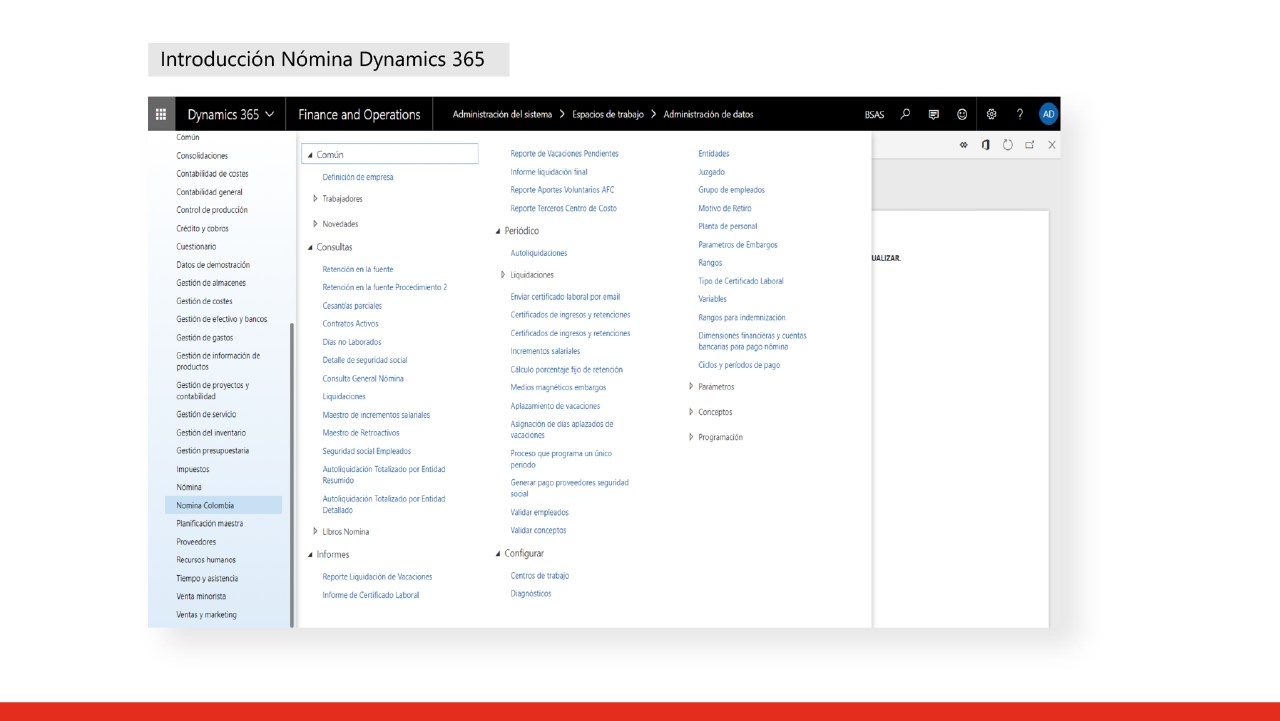Image resolution: width=1280 pixels, height=721 pixels.
Task: Expand the Liquidaciones group under Periódico
Action: pos(503,274)
